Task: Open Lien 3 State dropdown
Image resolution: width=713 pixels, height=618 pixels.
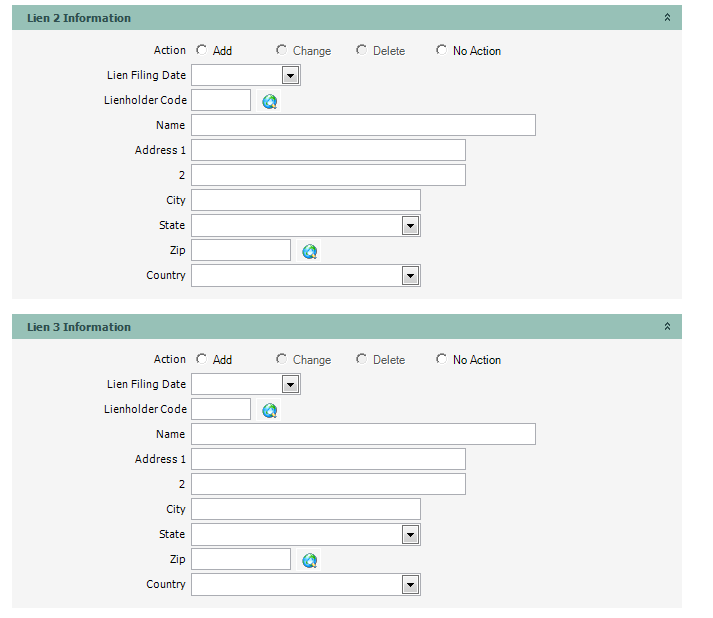Action: tap(410, 535)
